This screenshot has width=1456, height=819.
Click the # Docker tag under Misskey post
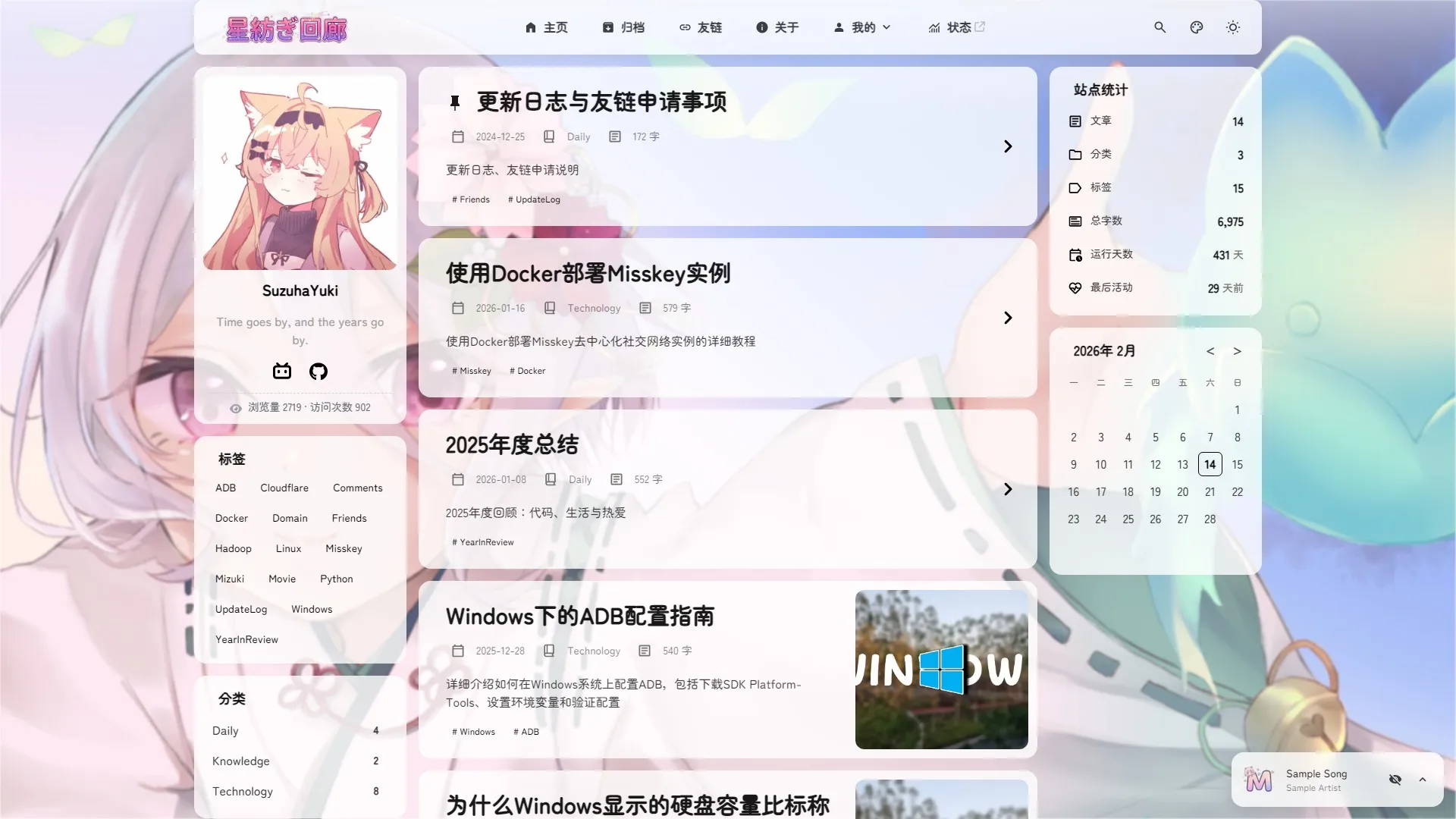527,371
